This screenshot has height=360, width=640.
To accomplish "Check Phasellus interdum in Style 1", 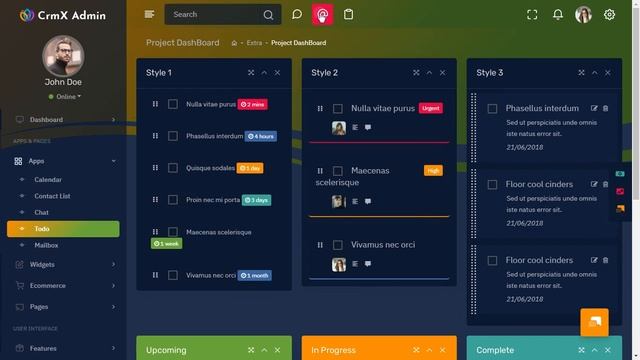I will click(x=173, y=136).
